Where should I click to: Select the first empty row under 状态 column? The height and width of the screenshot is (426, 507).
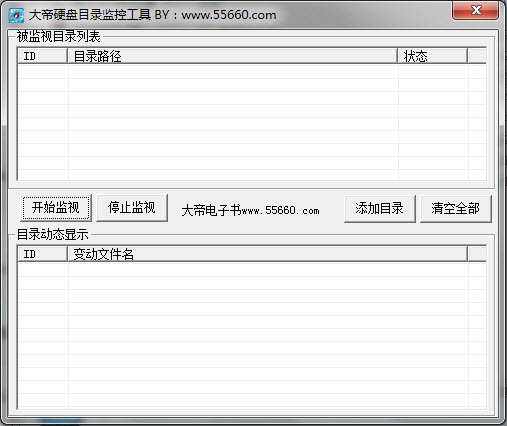click(x=433, y=72)
